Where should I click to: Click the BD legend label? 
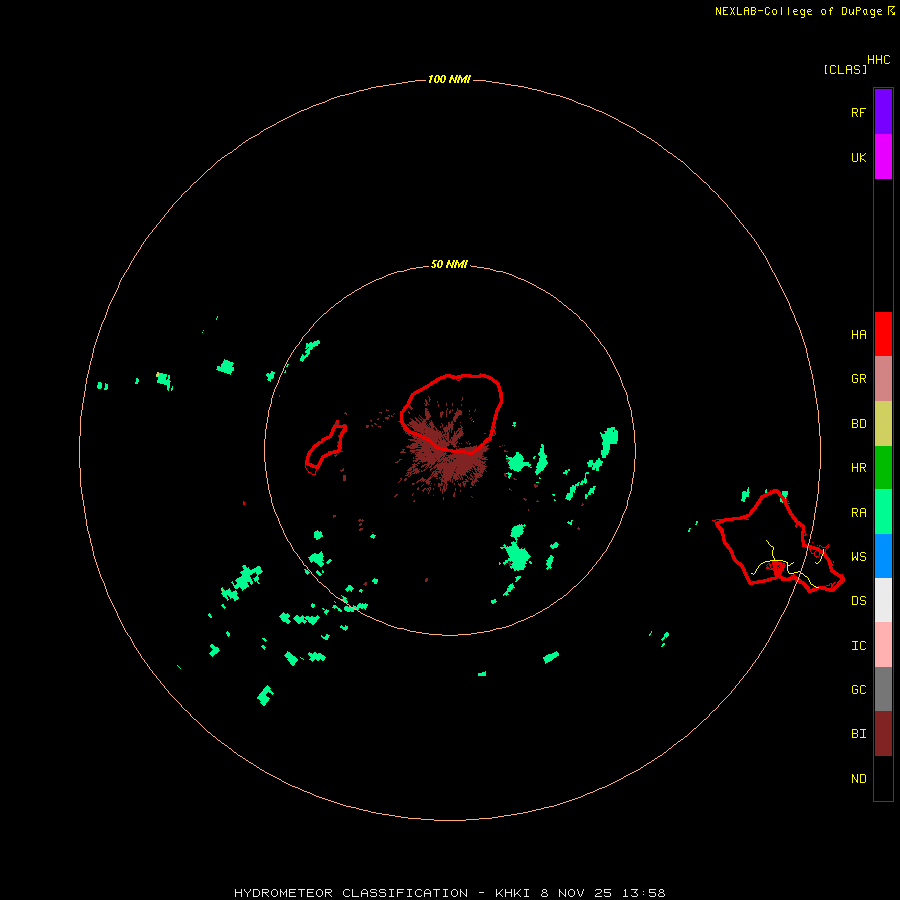pyautogui.click(x=858, y=424)
